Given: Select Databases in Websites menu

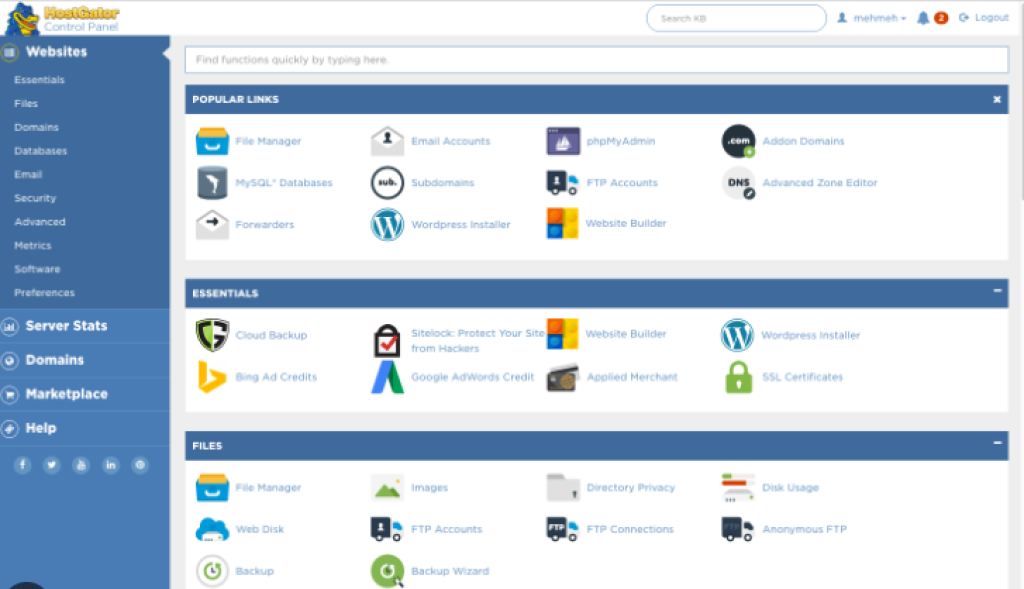Looking at the screenshot, I should (40, 151).
